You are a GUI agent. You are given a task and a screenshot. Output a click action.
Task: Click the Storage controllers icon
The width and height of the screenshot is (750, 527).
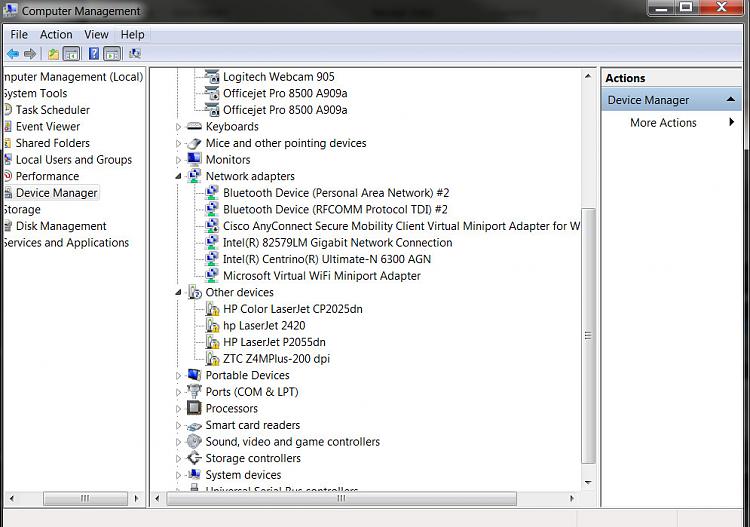pyautogui.click(x=194, y=458)
